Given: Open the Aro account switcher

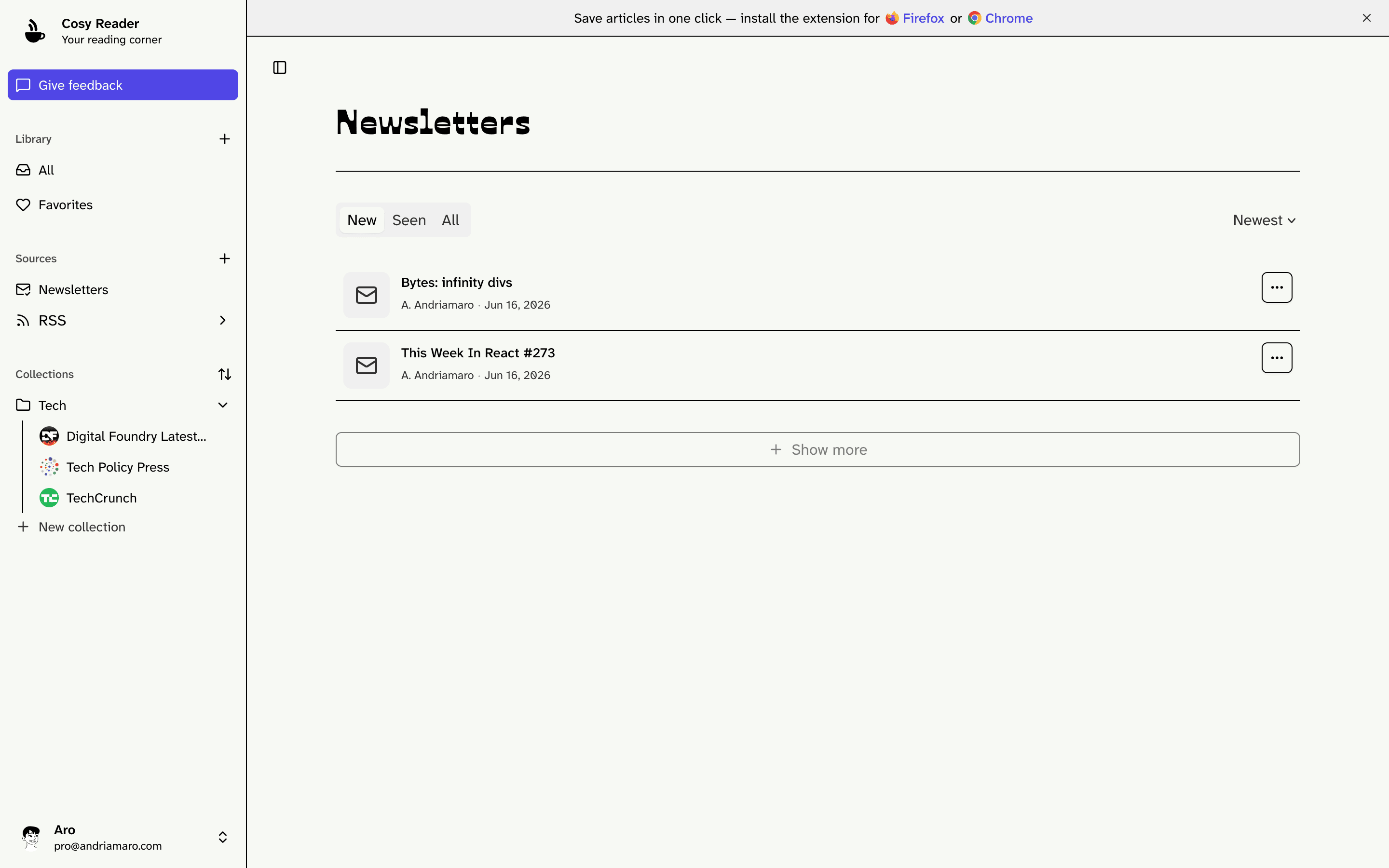Looking at the screenshot, I should tap(223, 837).
